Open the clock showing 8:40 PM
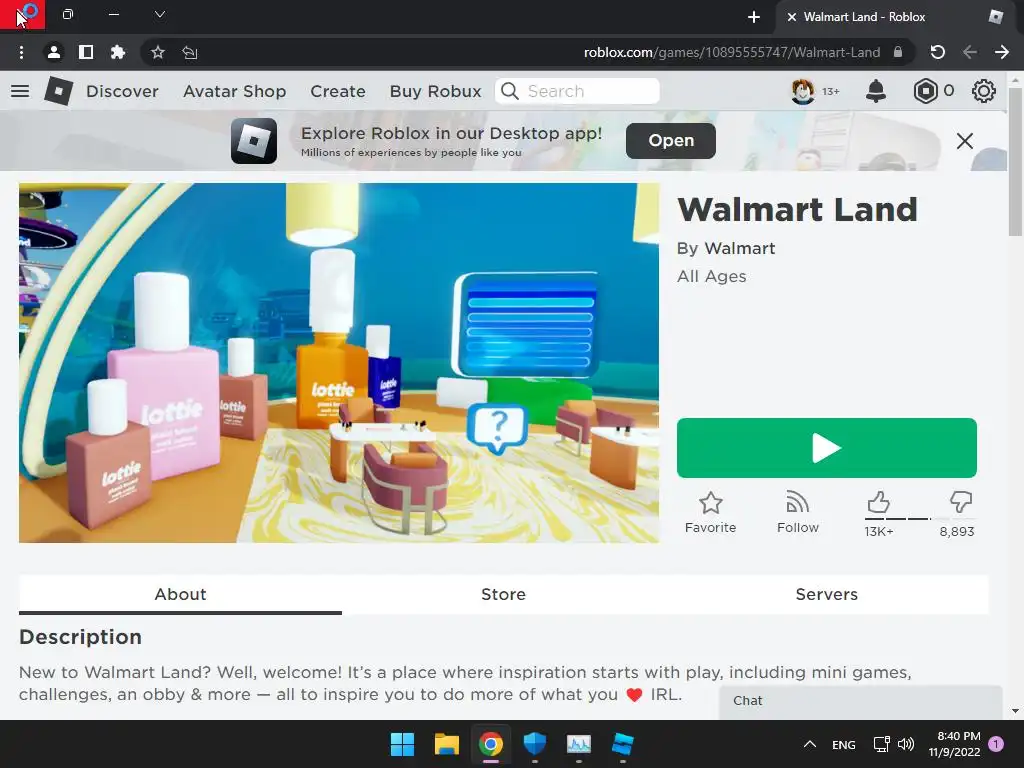 (955, 744)
